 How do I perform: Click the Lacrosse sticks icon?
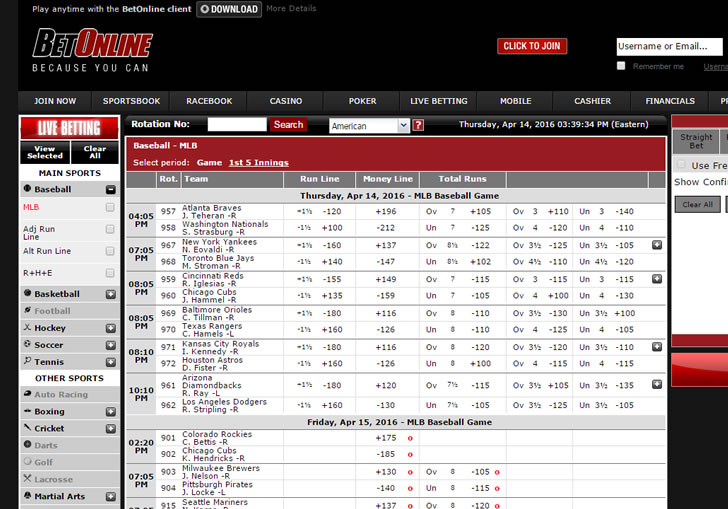tap(27, 478)
